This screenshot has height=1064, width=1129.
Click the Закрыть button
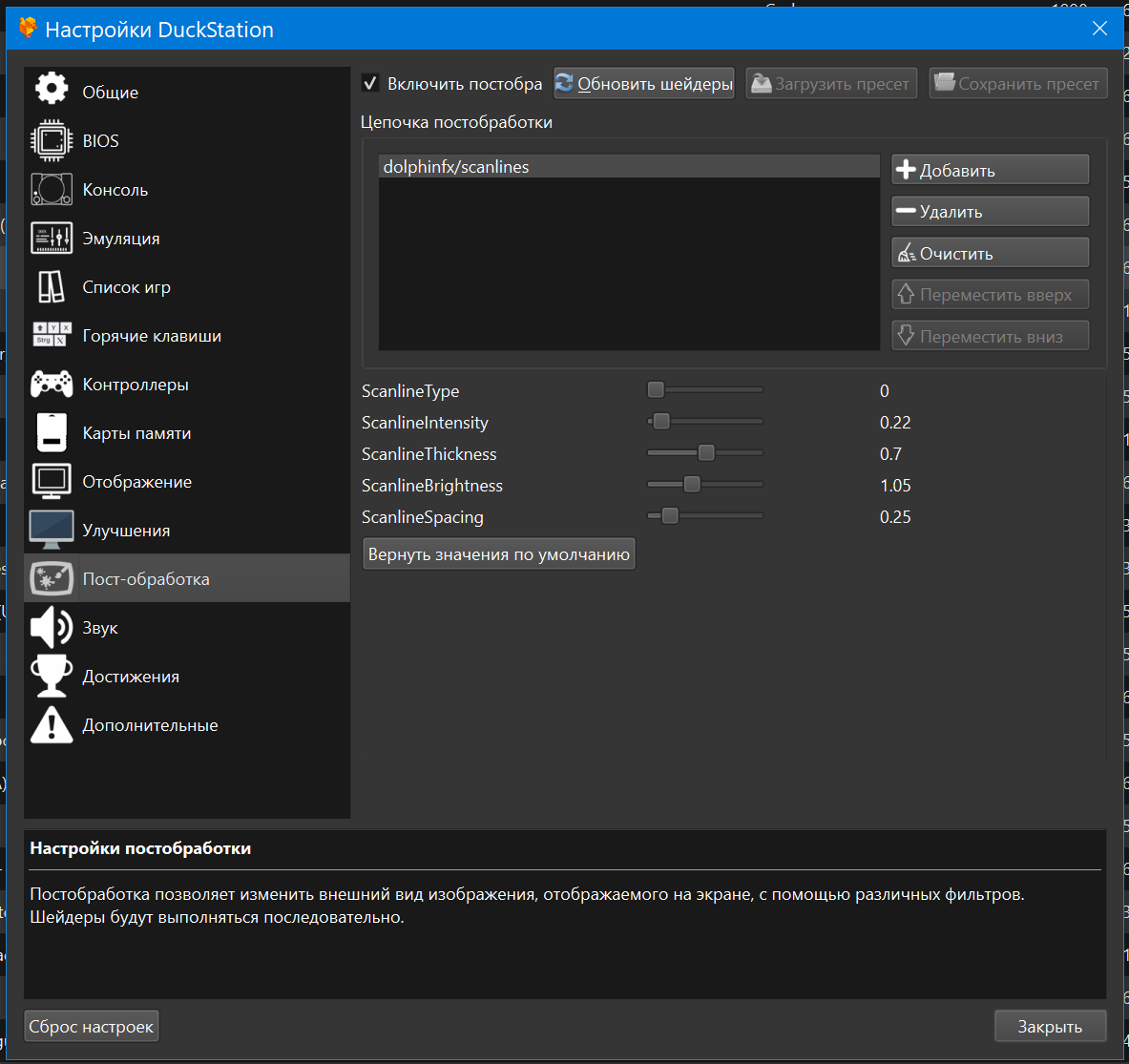pos(1050,1026)
